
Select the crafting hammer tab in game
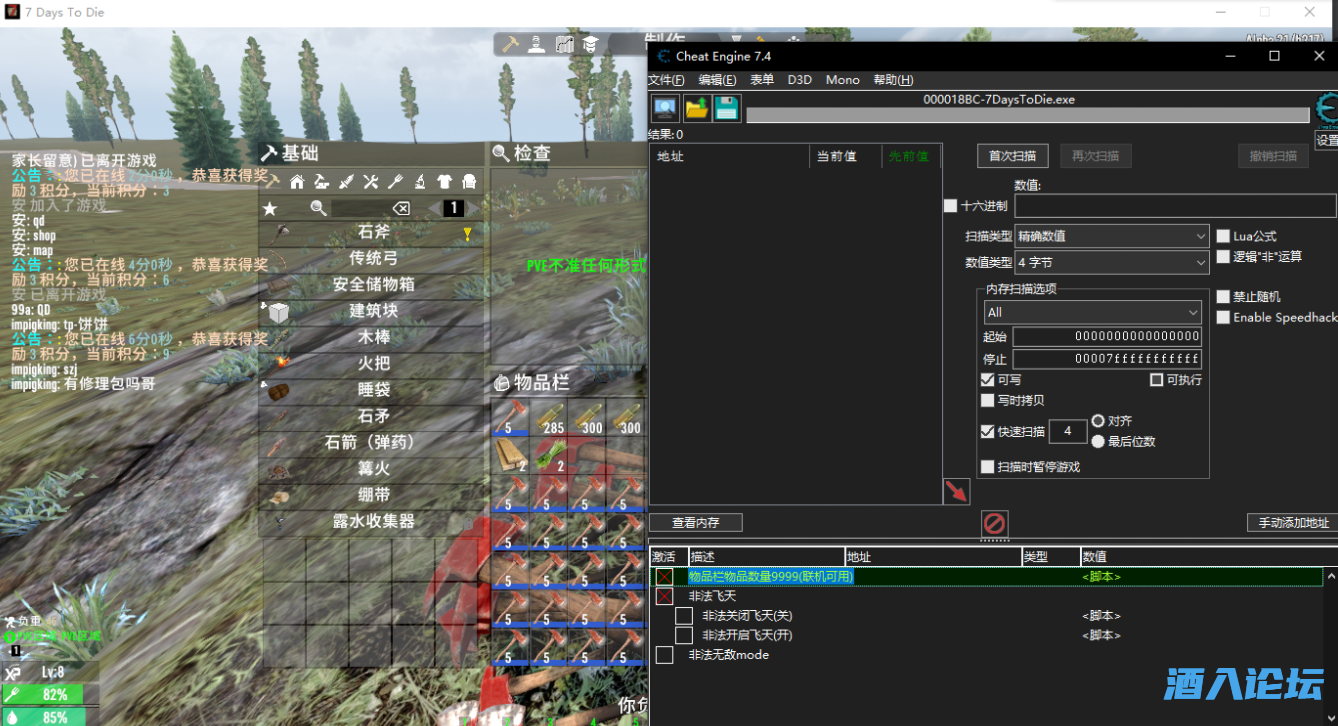511,44
